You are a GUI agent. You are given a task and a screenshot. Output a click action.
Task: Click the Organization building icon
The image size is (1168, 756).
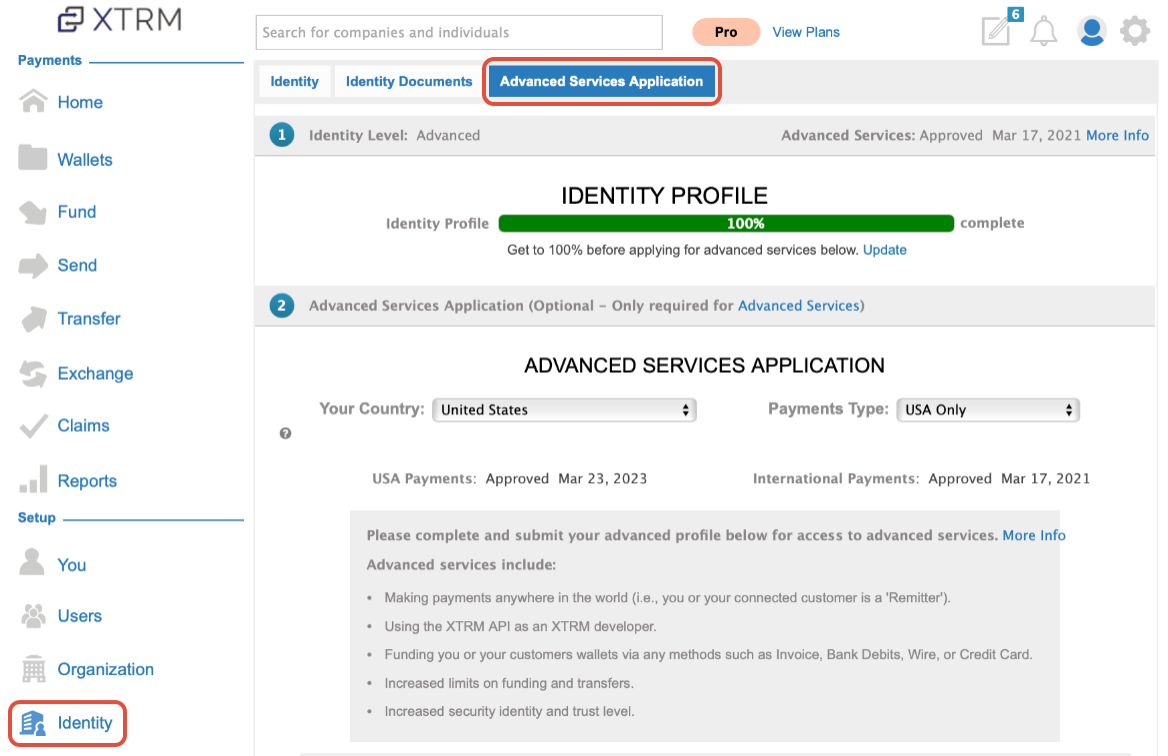click(34, 669)
